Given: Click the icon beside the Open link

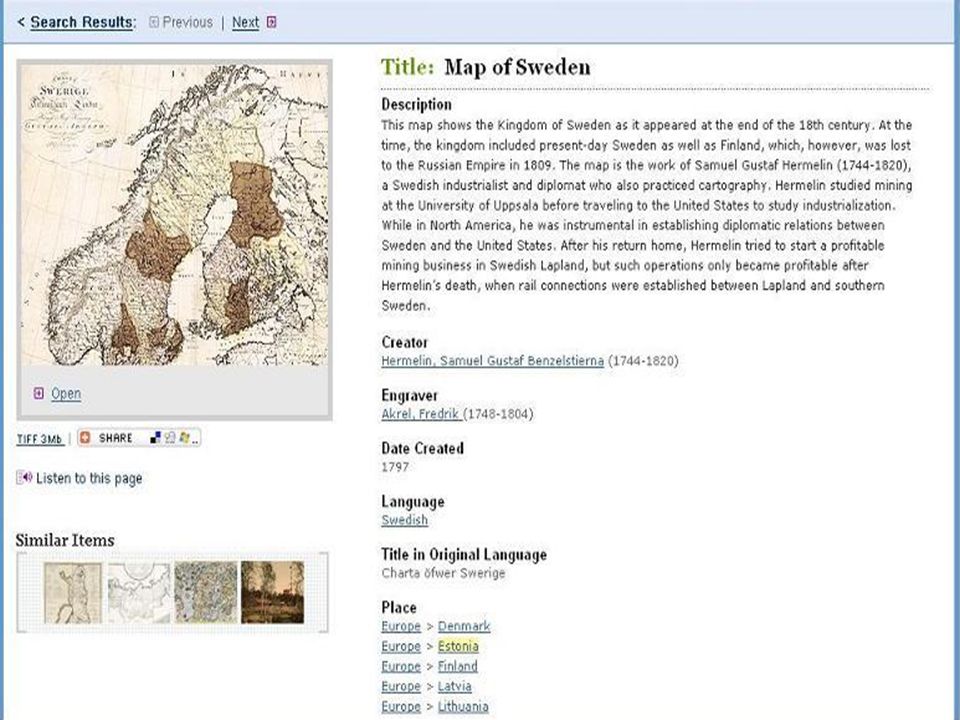Looking at the screenshot, I should (x=39, y=393).
